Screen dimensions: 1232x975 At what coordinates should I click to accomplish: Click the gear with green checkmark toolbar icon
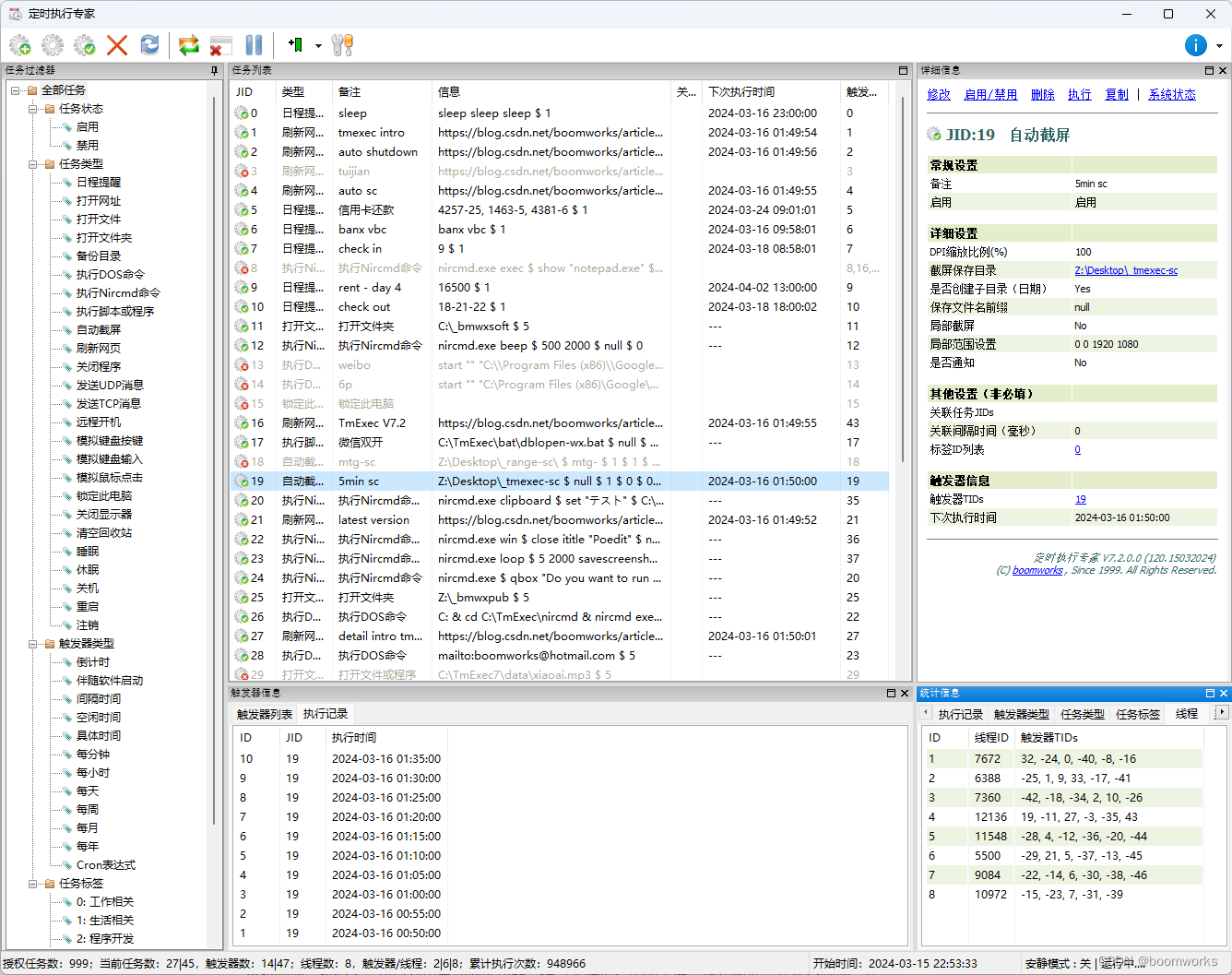[x=85, y=45]
